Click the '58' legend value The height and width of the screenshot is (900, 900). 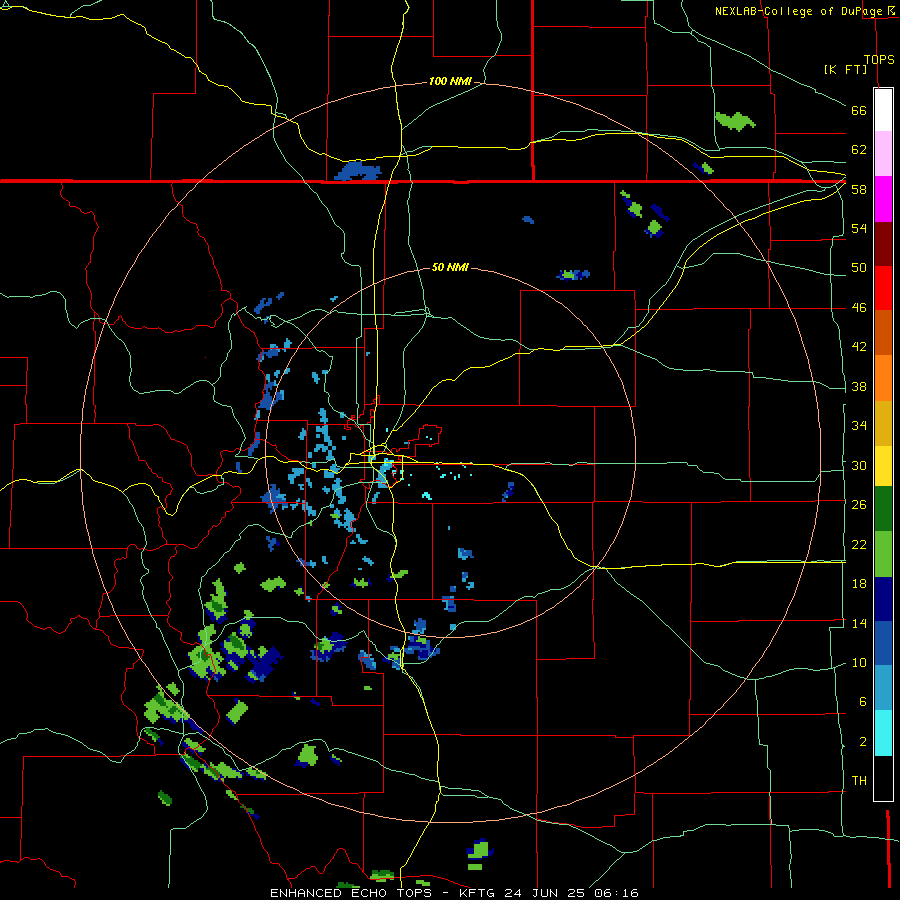coord(859,189)
